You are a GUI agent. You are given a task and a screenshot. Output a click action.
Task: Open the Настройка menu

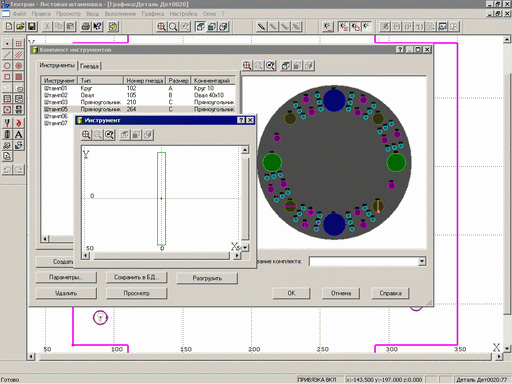(183, 14)
